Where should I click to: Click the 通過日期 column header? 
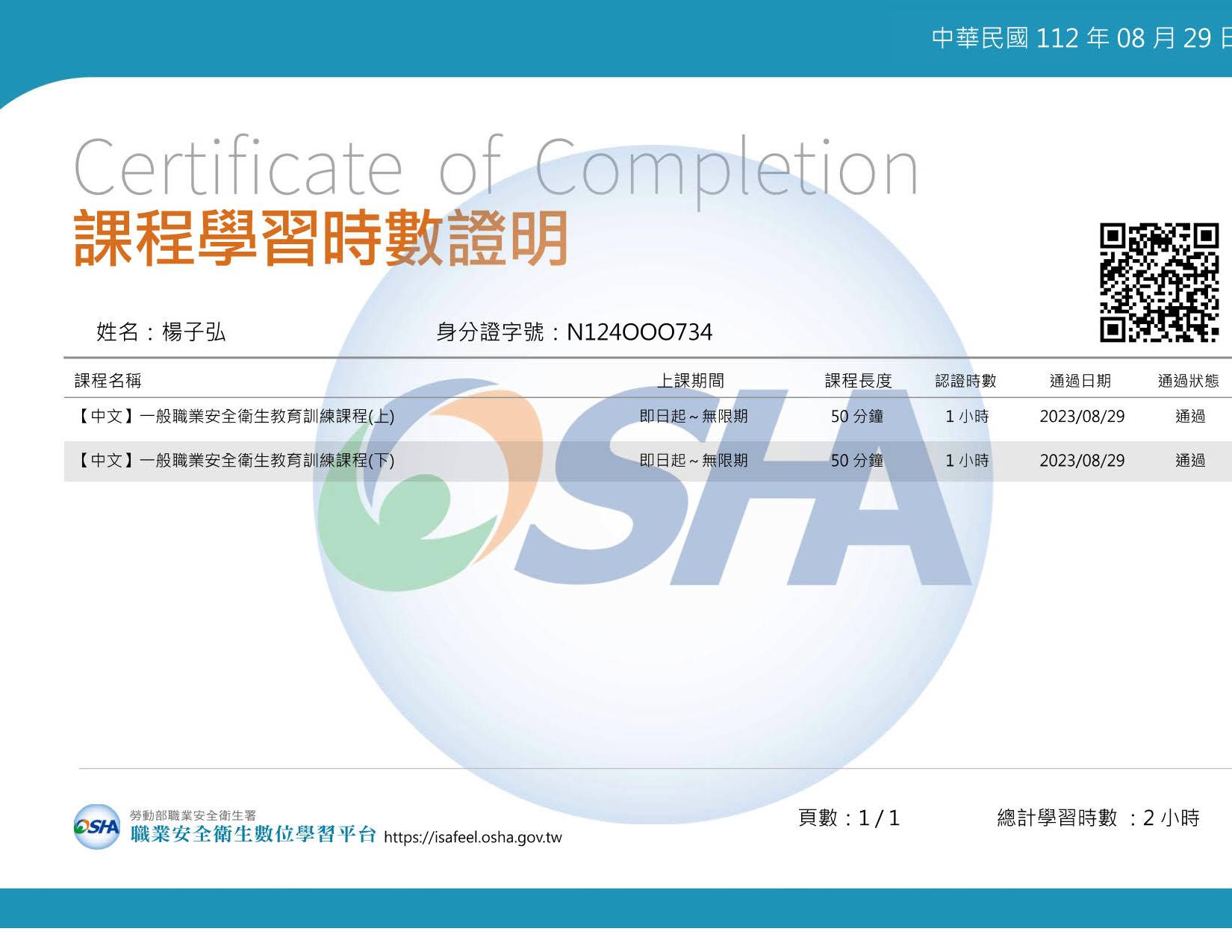click(x=1080, y=381)
